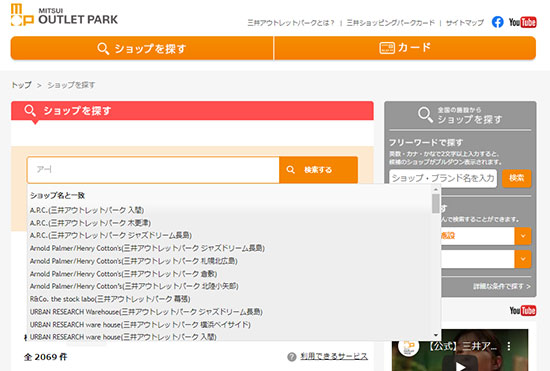
Task: Click the suggestion list scrollbar thumb
Action: [436, 203]
